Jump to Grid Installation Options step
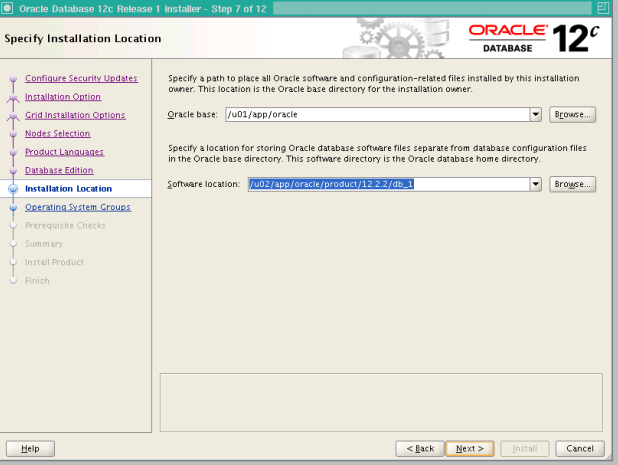Image resolution: width=618 pixels, height=465 pixels. coord(75,115)
